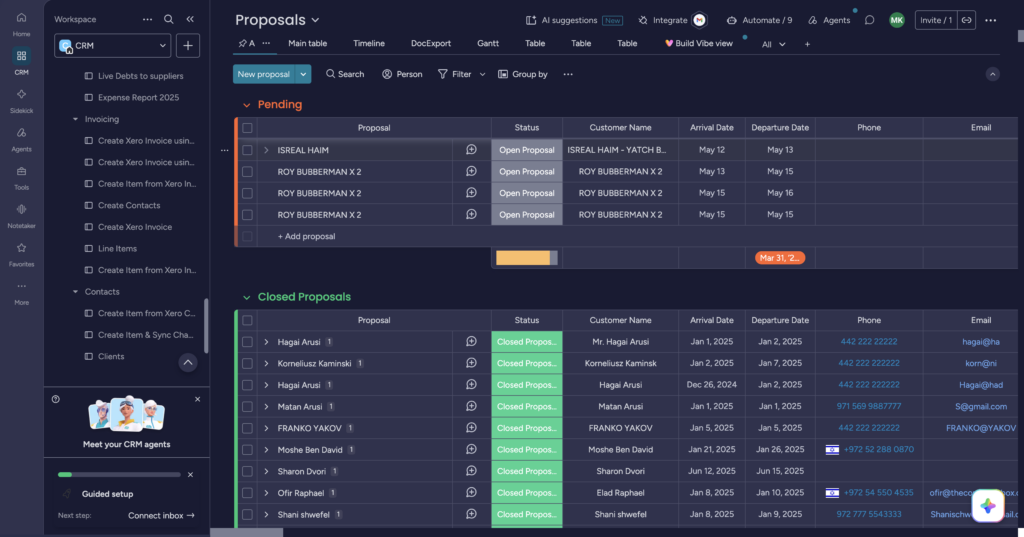Open the CRM sidebar icon
Image resolution: width=1024 pixels, height=537 pixels.
click(22, 62)
